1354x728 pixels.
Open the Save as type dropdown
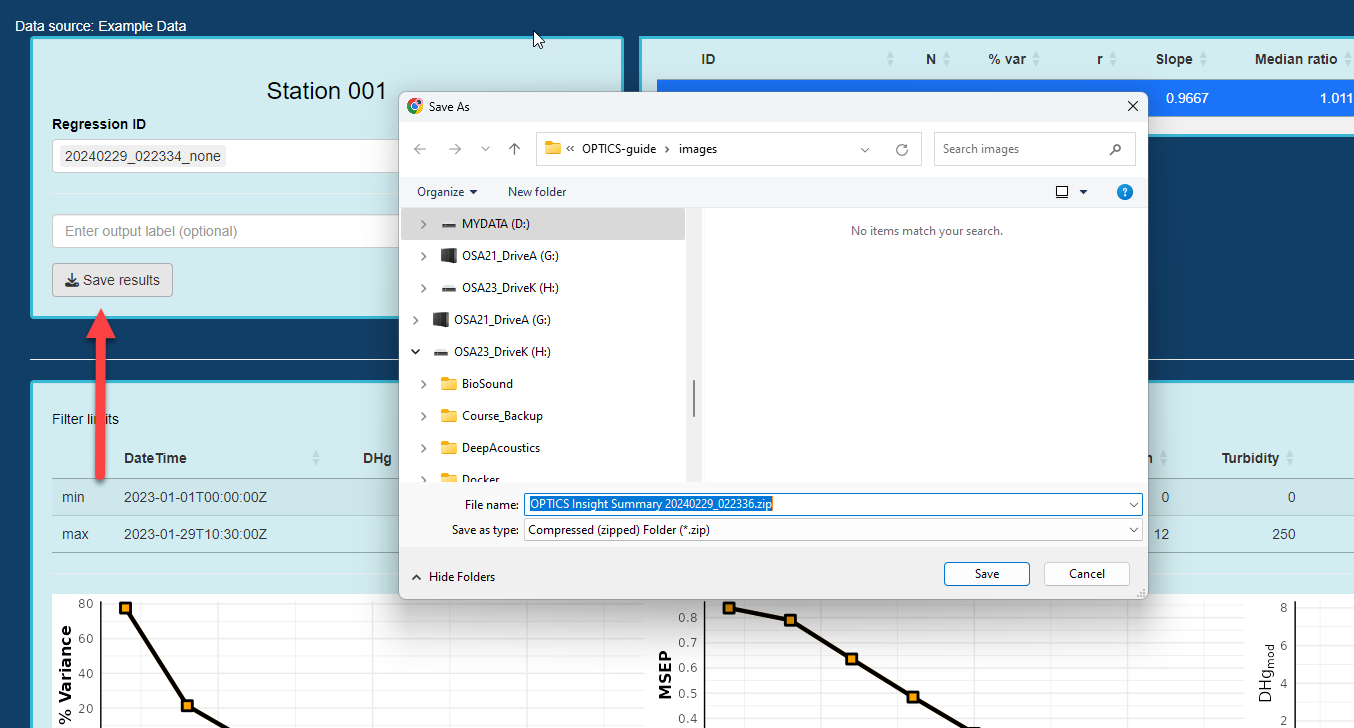pyautogui.click(x=1133, y=530)
